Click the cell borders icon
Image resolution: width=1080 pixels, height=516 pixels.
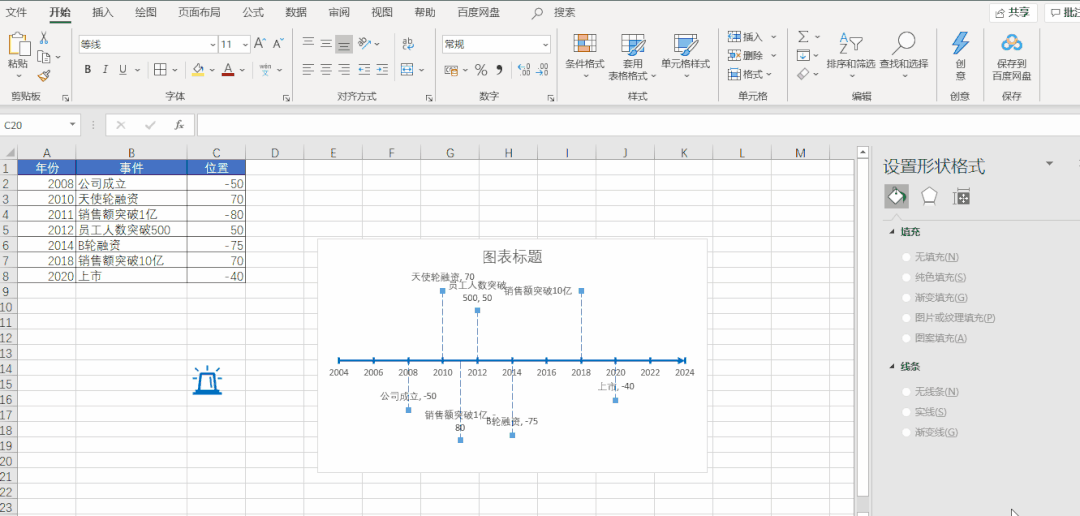160,70
